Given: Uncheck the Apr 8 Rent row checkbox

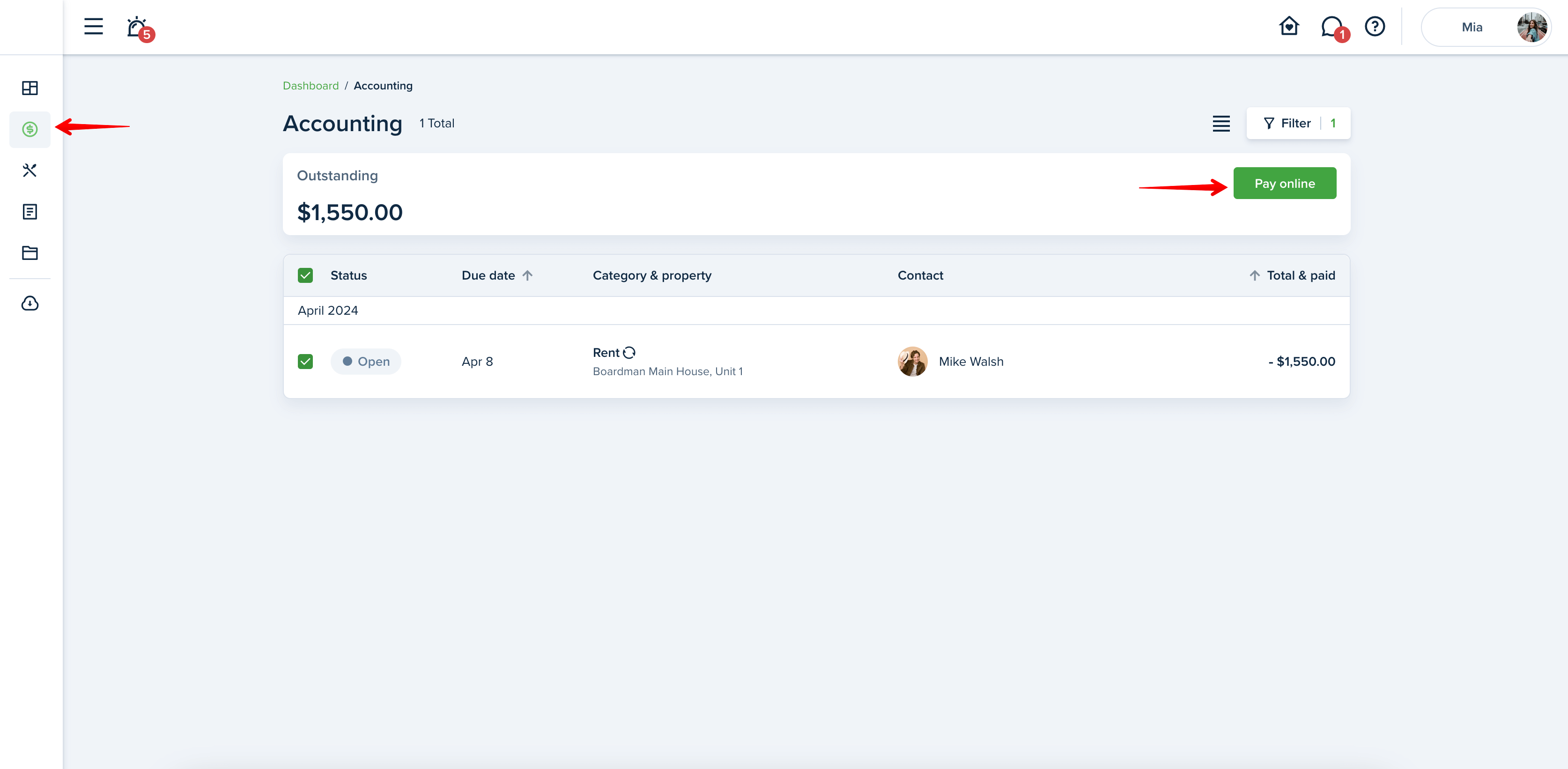Looking at the screenshot, I should (x=305, y=362).
